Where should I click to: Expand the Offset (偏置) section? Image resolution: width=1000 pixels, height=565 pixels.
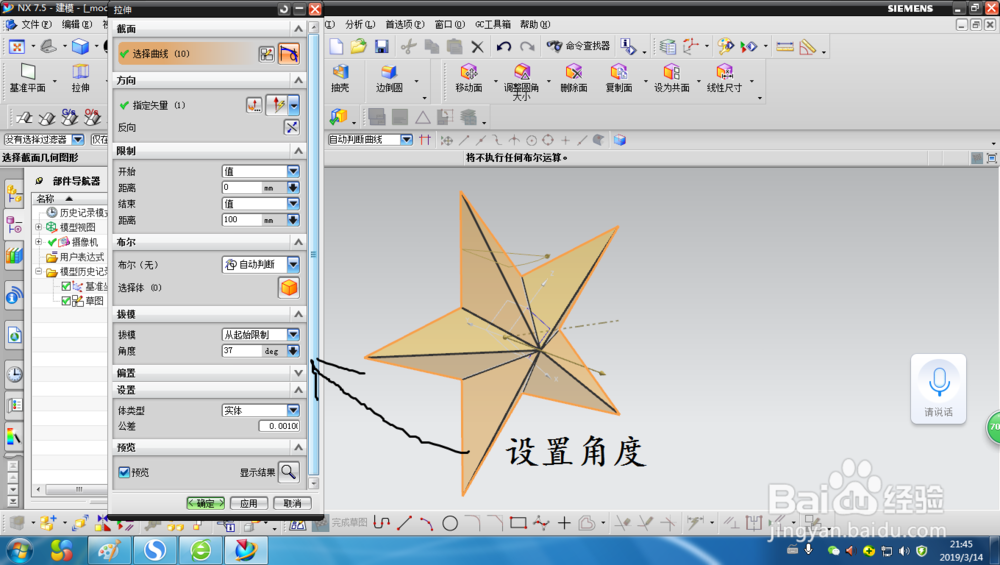click(298, 372)
